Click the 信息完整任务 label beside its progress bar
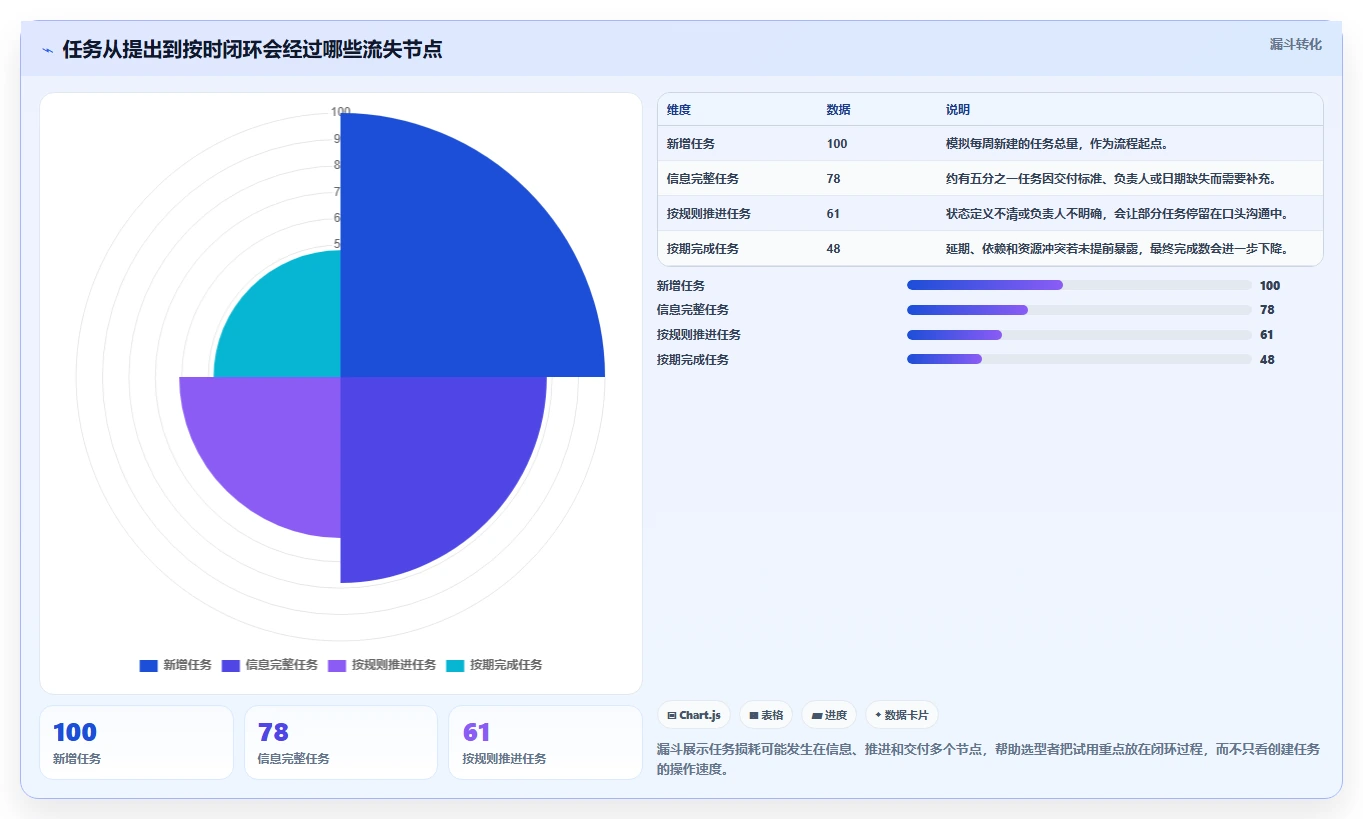The width and height of the screenshot is (1363, 819). pyautogui.click(x=693, y=310)
